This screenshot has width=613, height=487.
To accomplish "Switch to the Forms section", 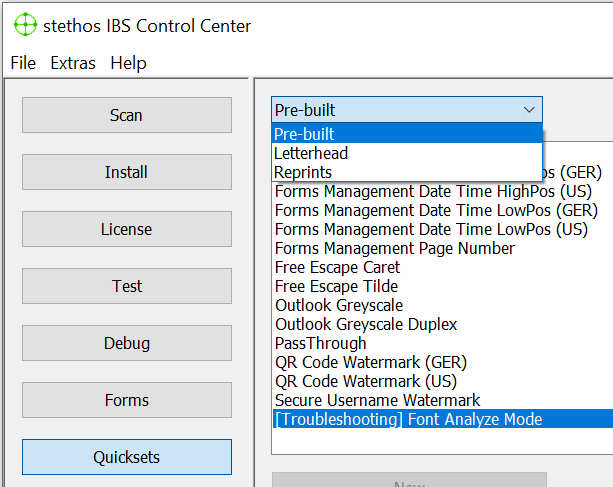I will [126, 400].
